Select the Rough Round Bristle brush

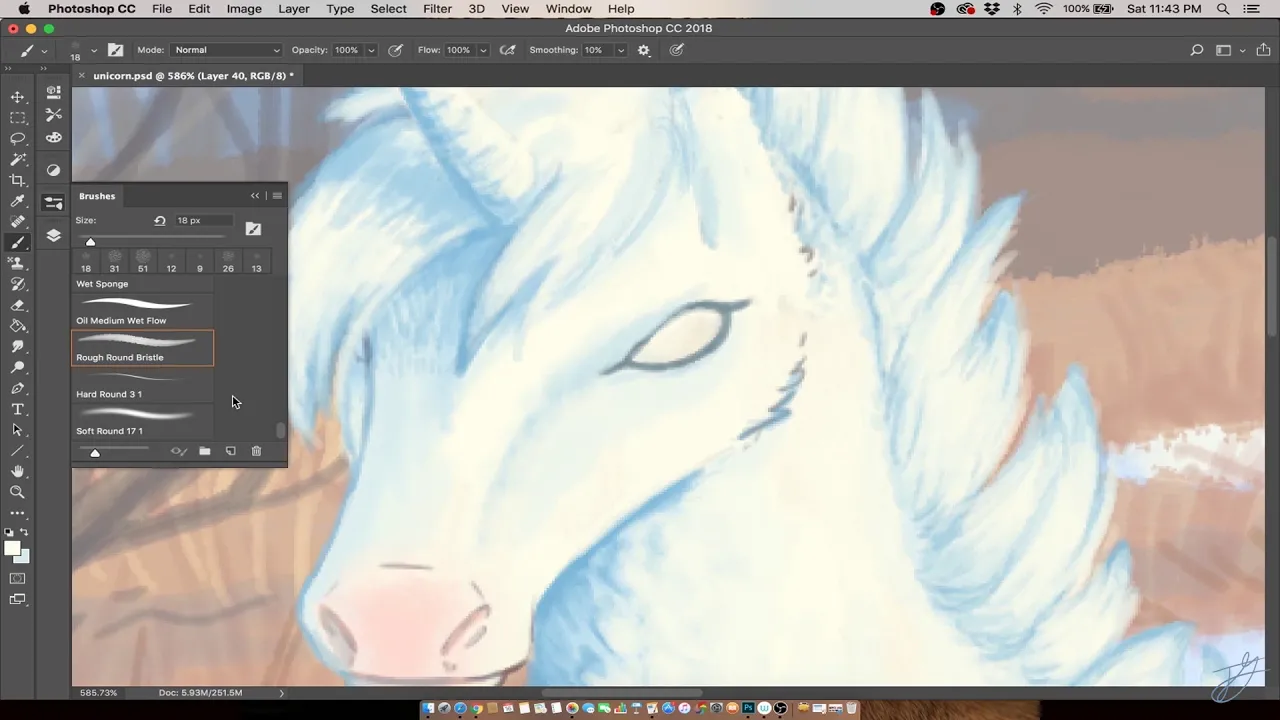pos(143,348)
